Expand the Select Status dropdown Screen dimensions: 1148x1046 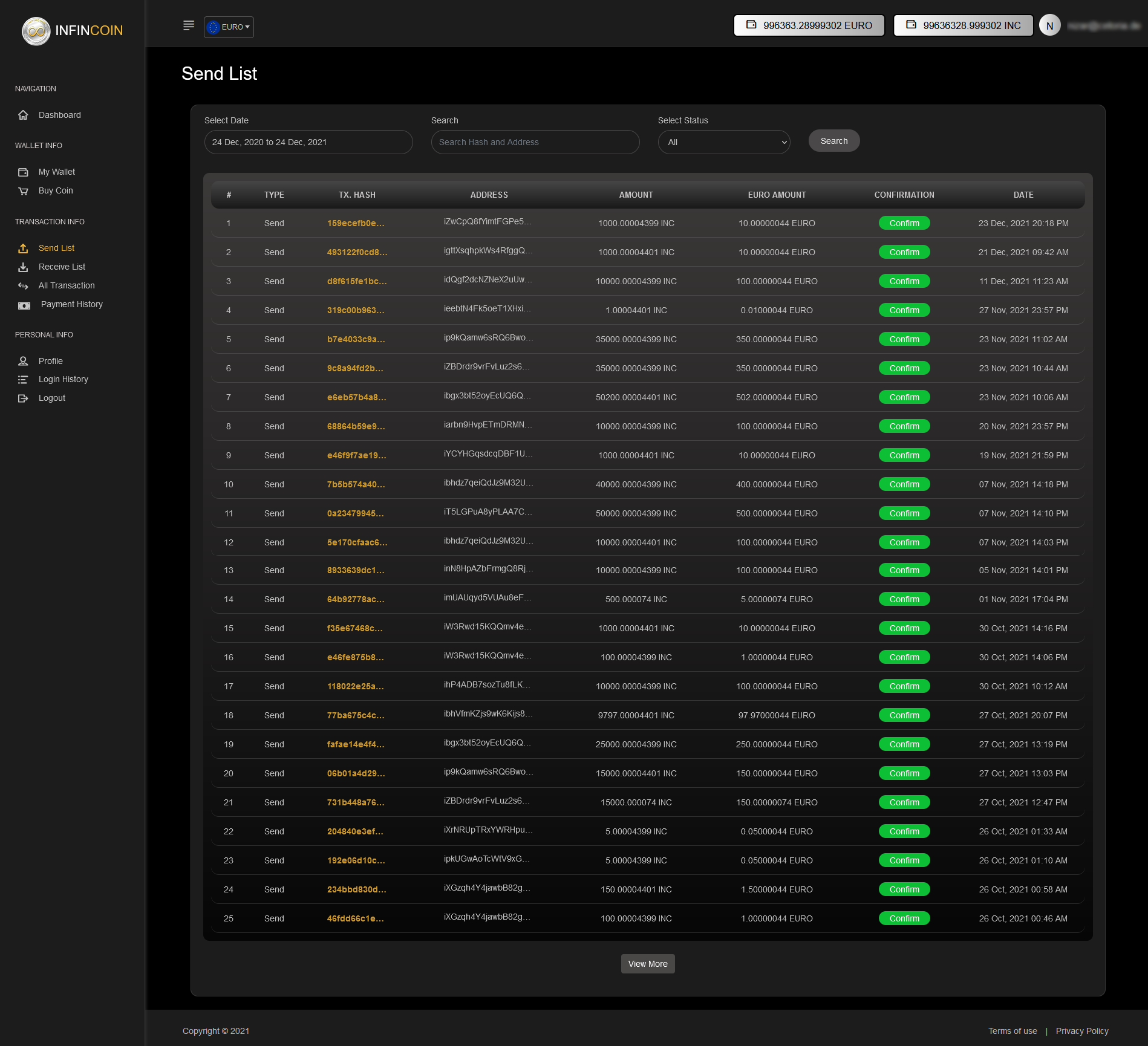tap(724, 142)
